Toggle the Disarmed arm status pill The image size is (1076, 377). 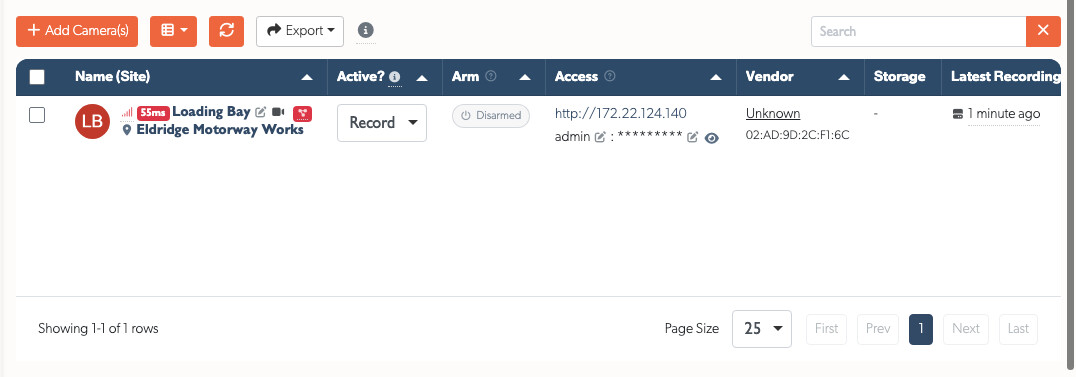(x=491, y=116)
